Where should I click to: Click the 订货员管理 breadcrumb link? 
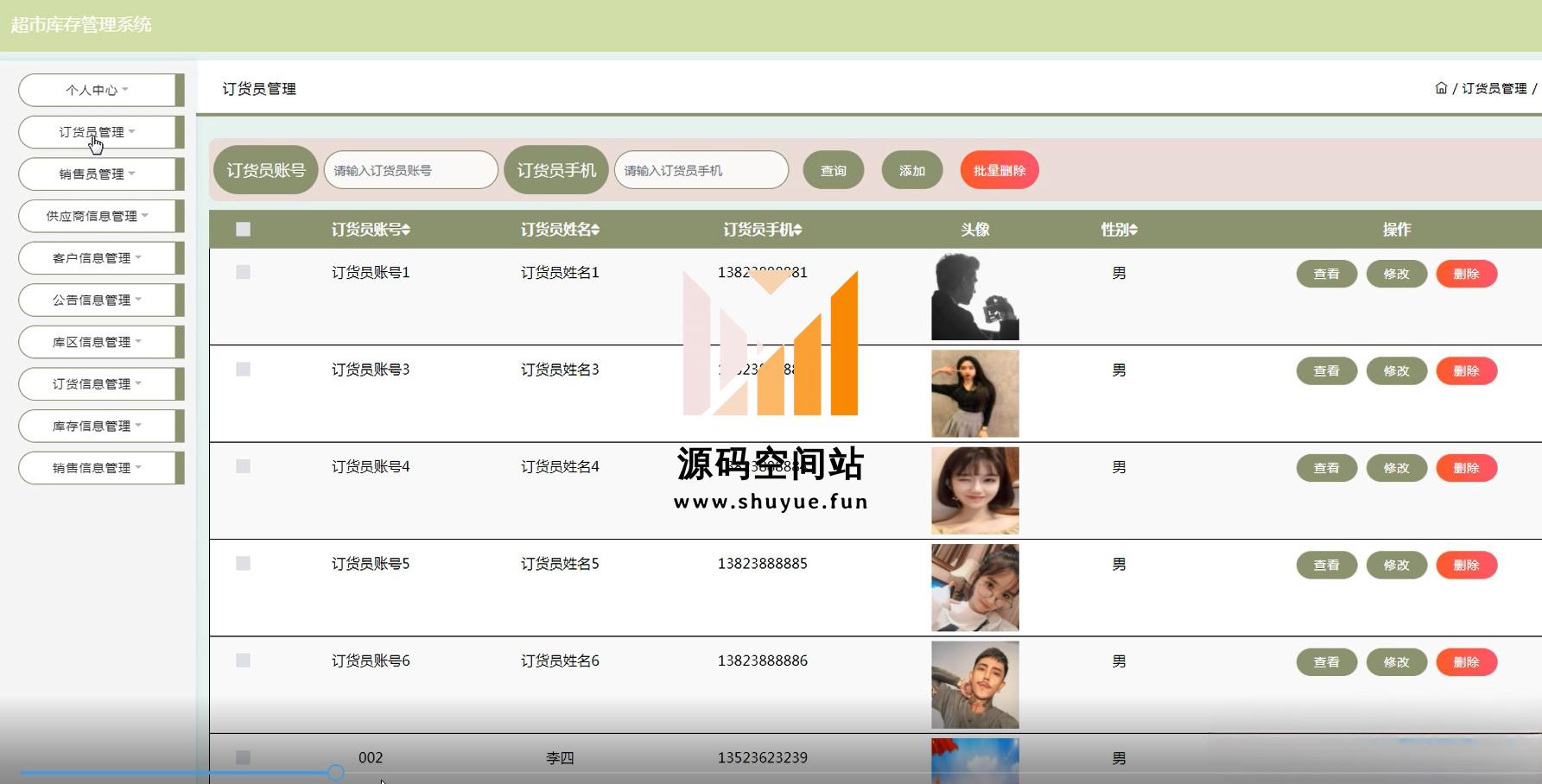tap(1494, 88)
